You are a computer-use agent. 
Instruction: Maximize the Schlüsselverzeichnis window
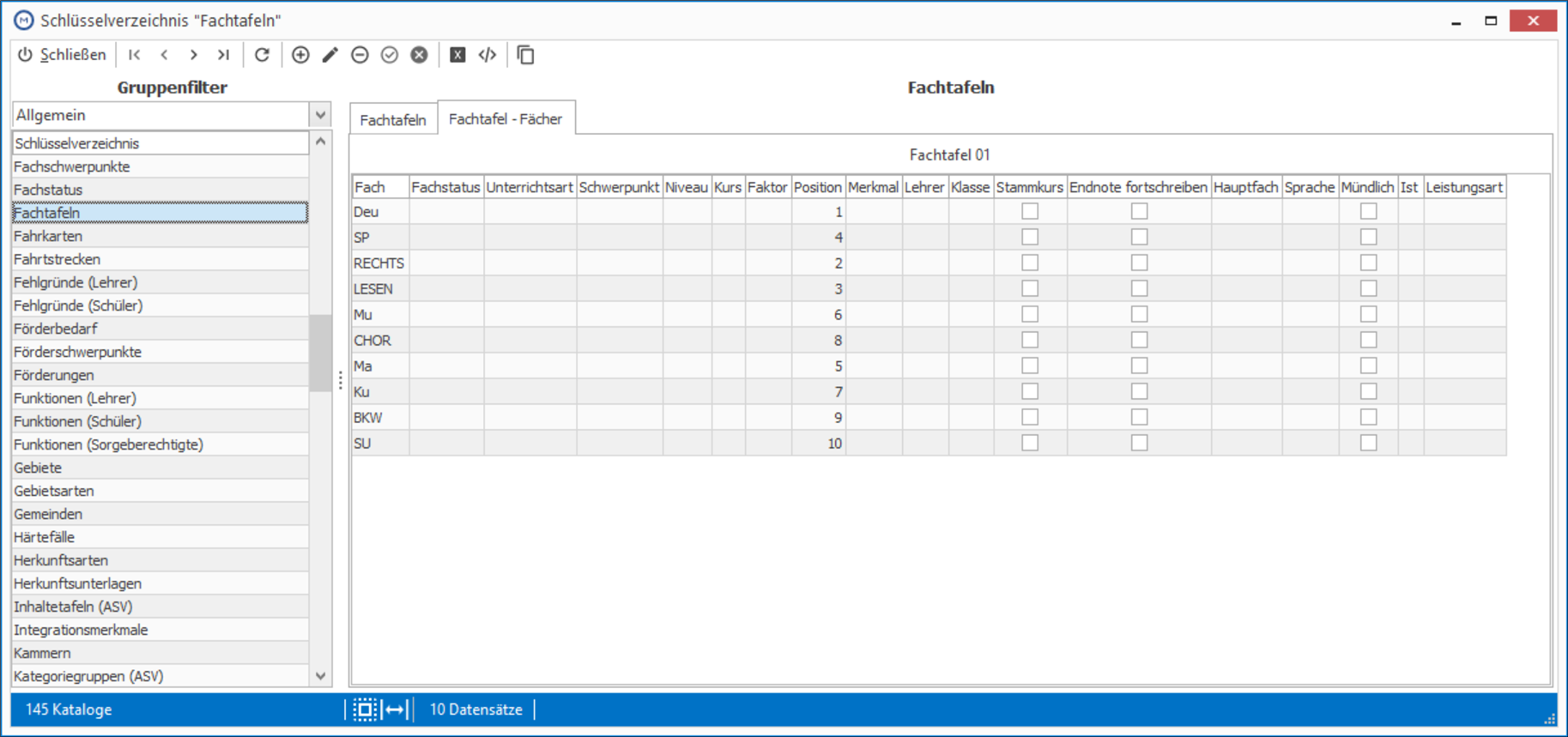click(x=1491, y=21)
